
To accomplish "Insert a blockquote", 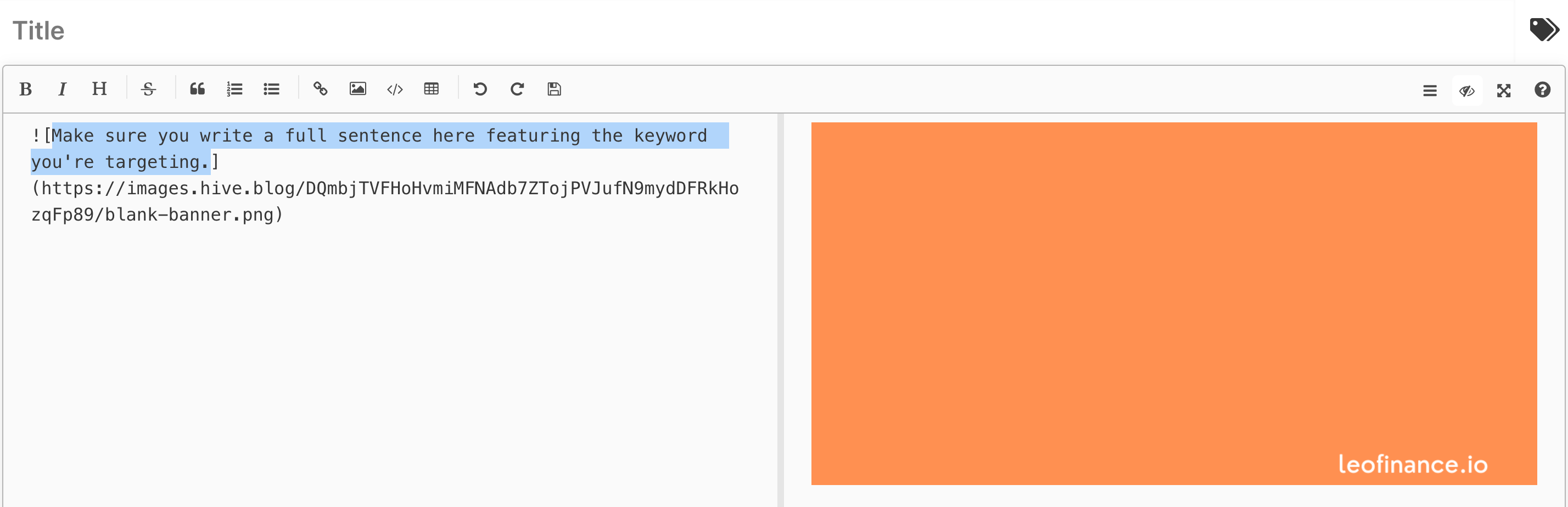I will tap(197, 89).
